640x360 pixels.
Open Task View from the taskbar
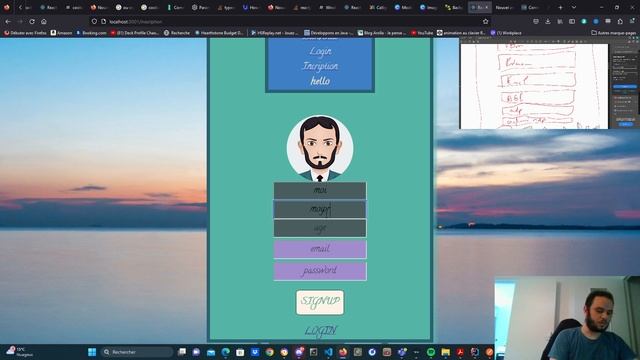click(182, 352)
